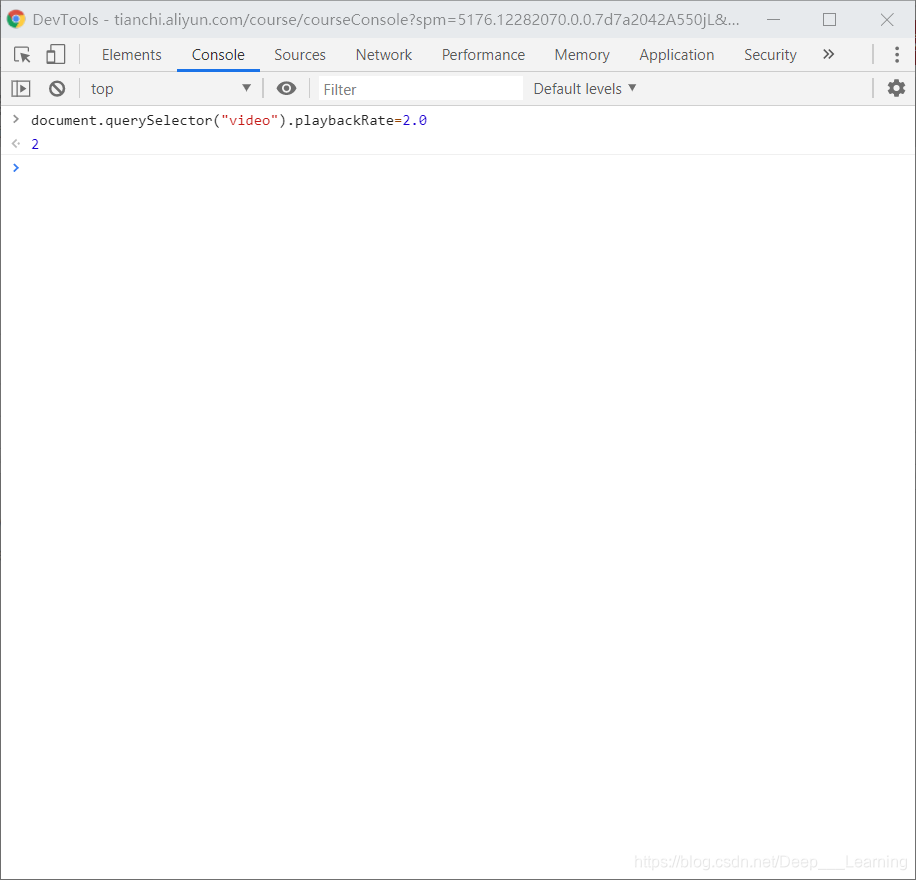Open the Sources panel

pos(299,54)
